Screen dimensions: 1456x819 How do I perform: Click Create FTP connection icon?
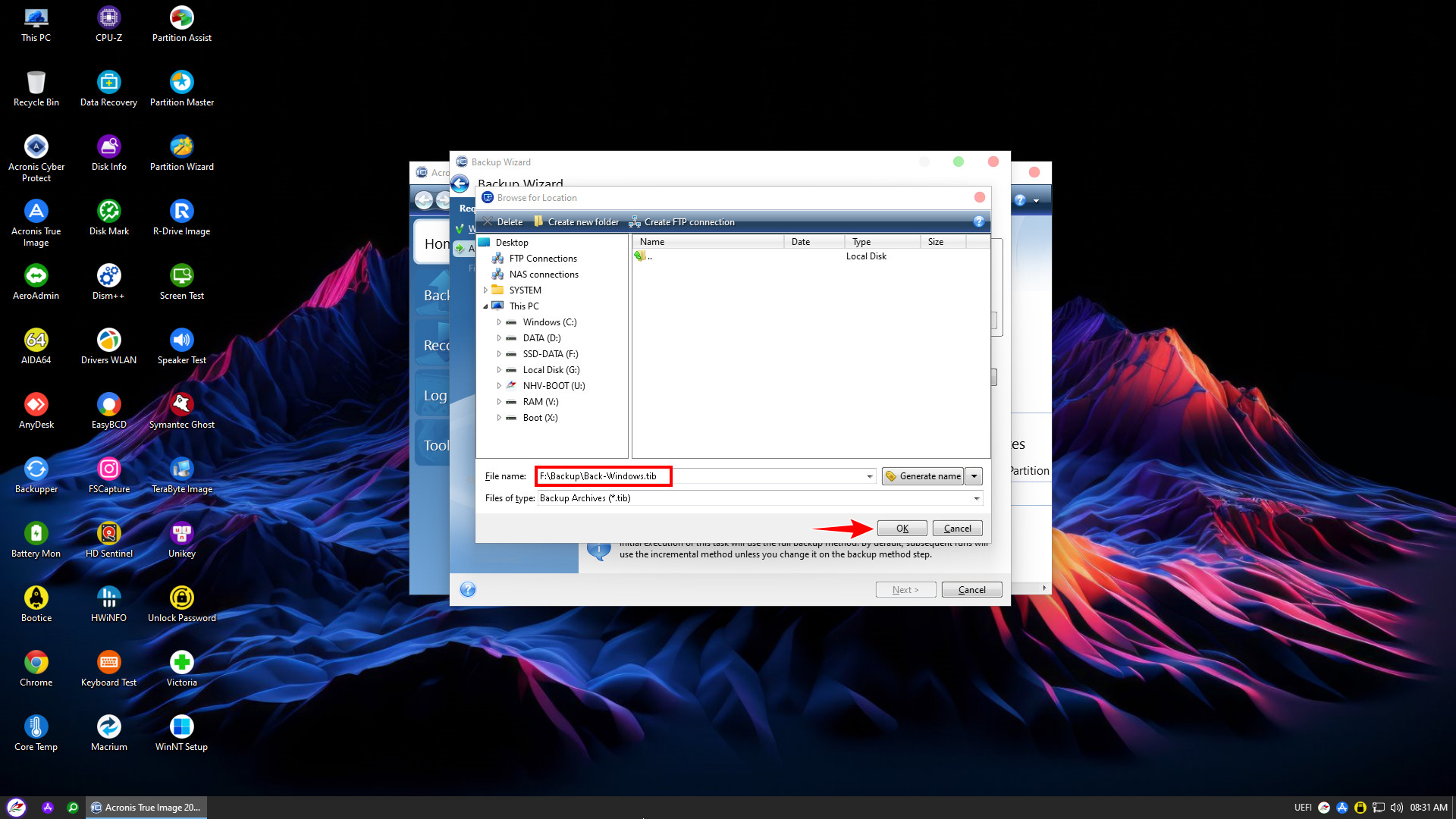tap(635, 222)
